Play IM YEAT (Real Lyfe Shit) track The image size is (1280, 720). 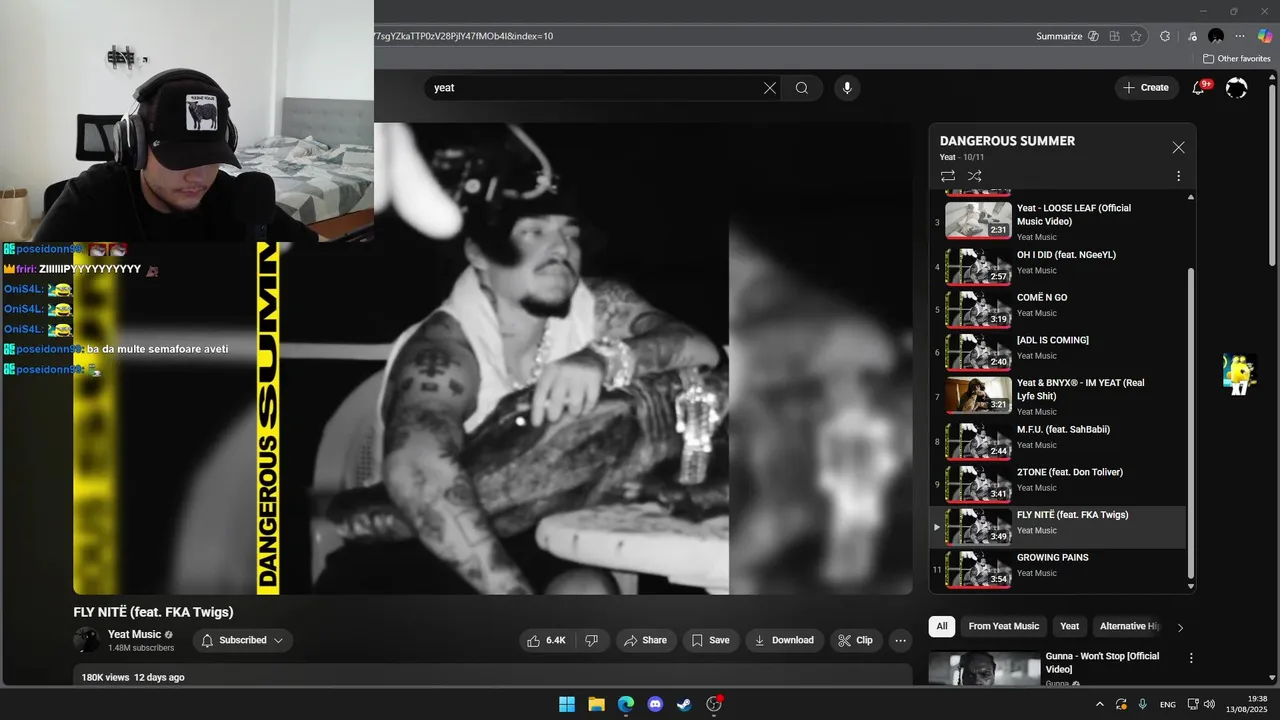pos(1060,396)
